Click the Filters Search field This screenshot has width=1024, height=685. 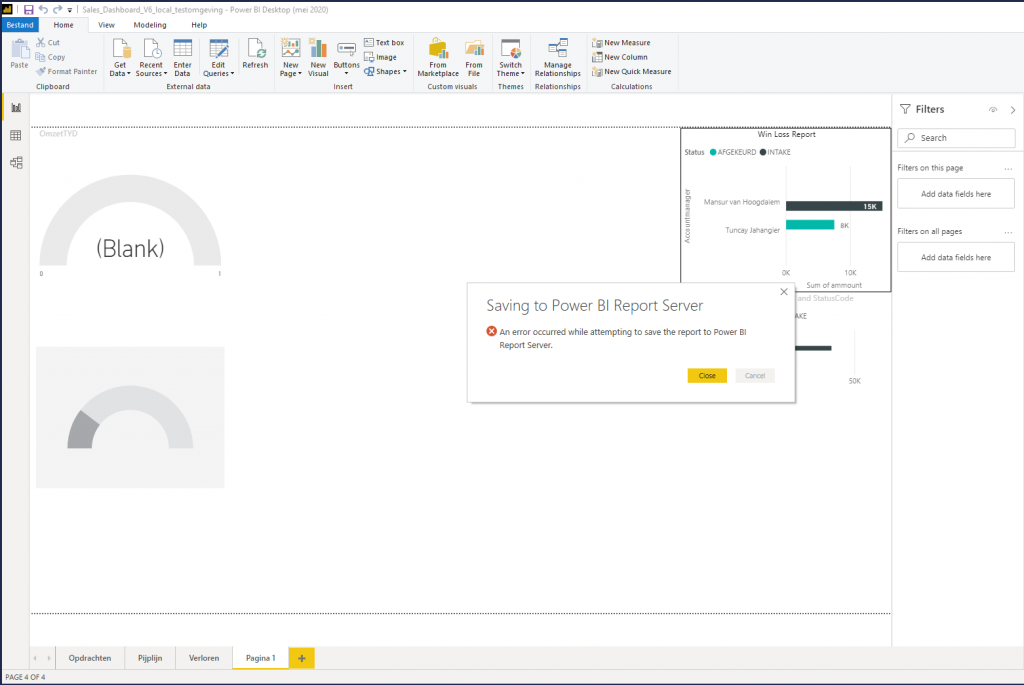click(956, 138)
